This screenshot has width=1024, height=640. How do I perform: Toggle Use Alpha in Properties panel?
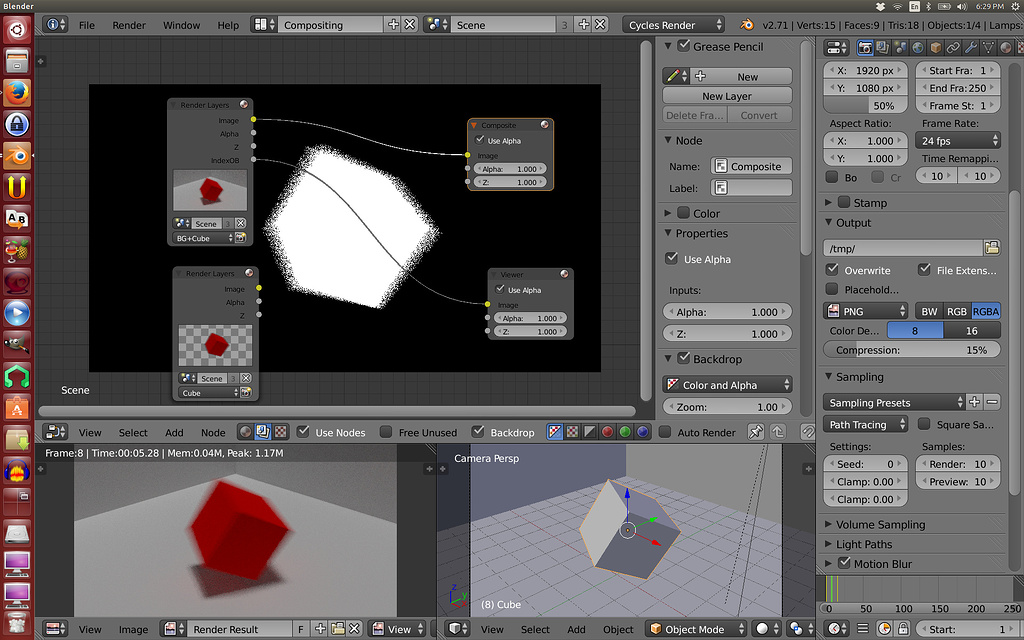click(x=671, y=258)
